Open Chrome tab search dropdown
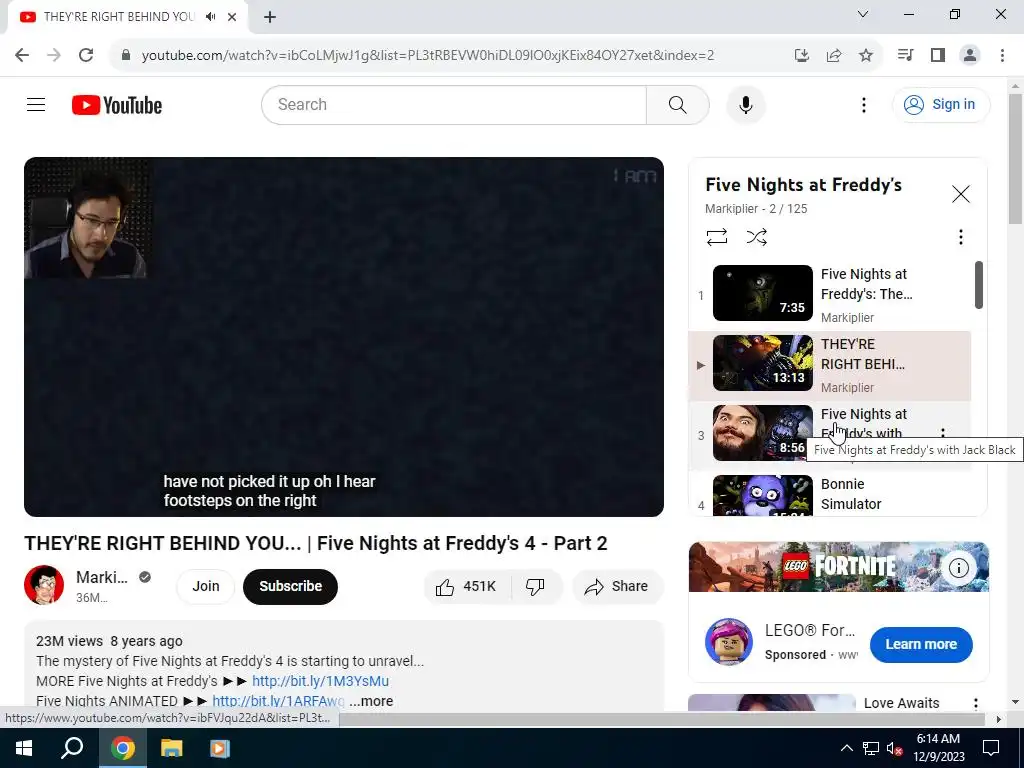 click(863, 14)
